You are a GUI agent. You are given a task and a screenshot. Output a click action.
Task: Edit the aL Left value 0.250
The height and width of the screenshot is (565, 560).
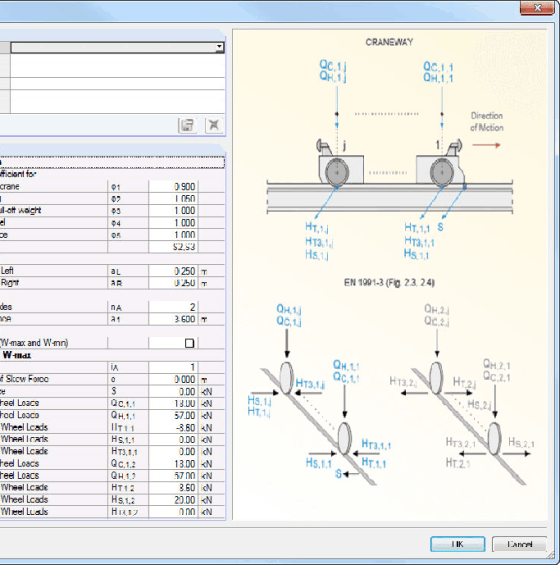coord(173,271)
